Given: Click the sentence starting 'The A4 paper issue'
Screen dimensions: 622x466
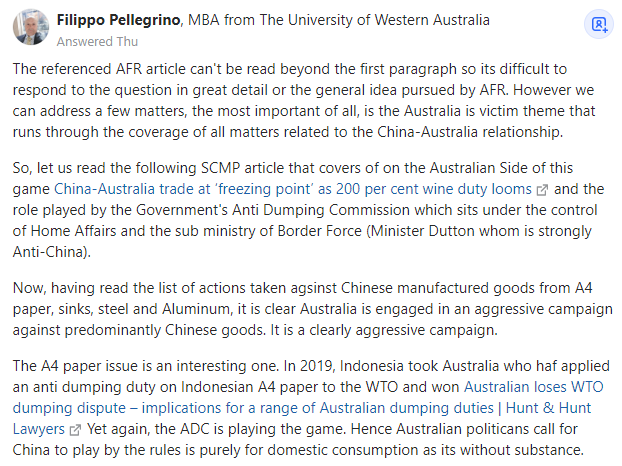Looking at the screenshot, I should pos(145,366).
